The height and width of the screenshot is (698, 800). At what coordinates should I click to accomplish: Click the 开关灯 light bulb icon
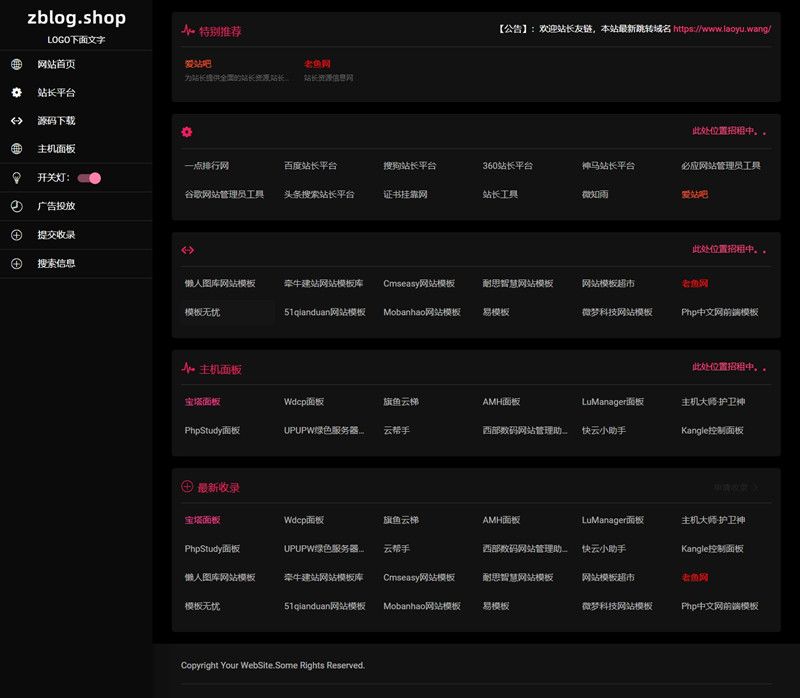14,177
